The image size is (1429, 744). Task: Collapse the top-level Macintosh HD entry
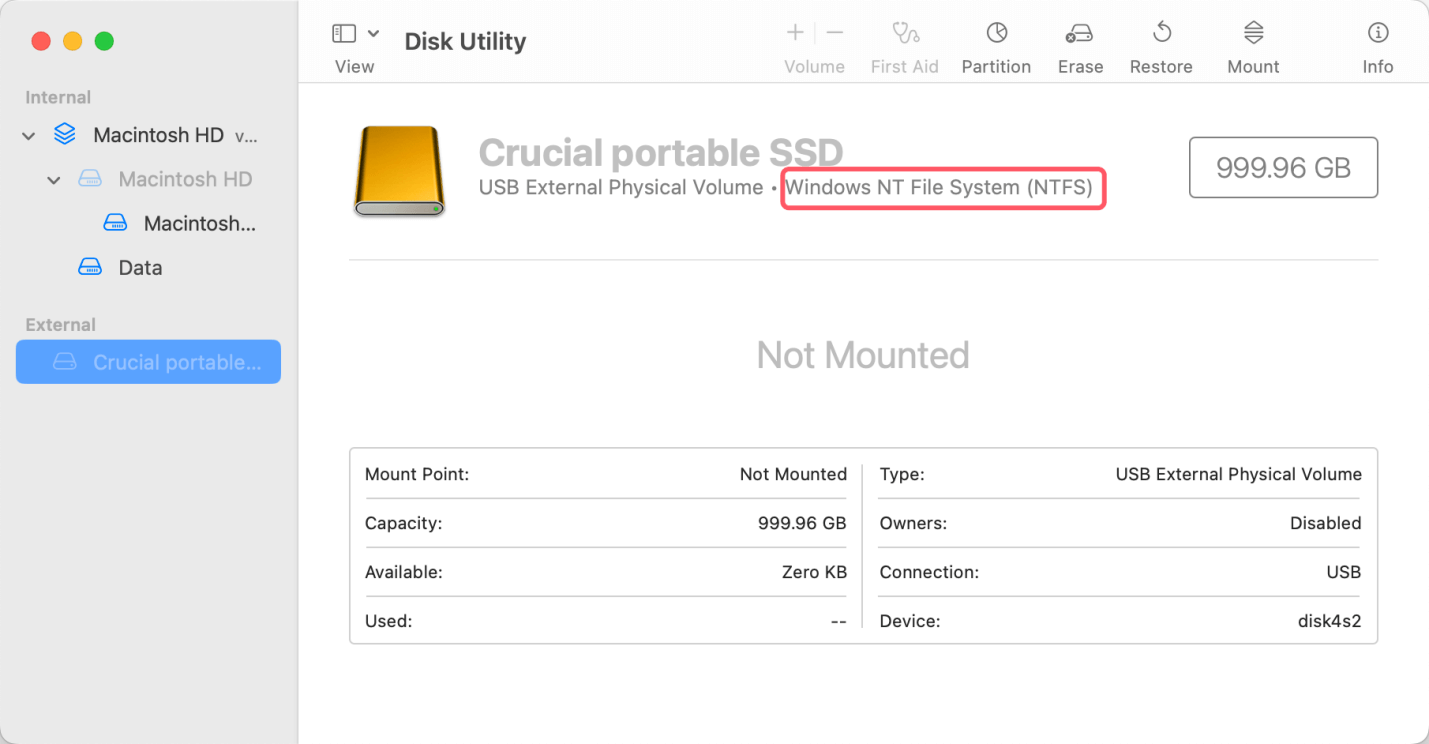(28, 135)
